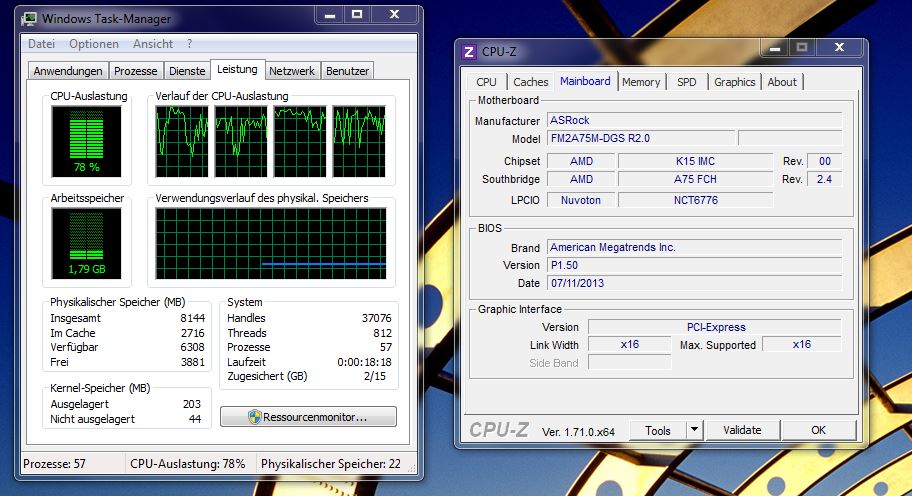912x496 pixels.
Task: Open the Optionen menu in Task Manager
Action: point(94,44)
